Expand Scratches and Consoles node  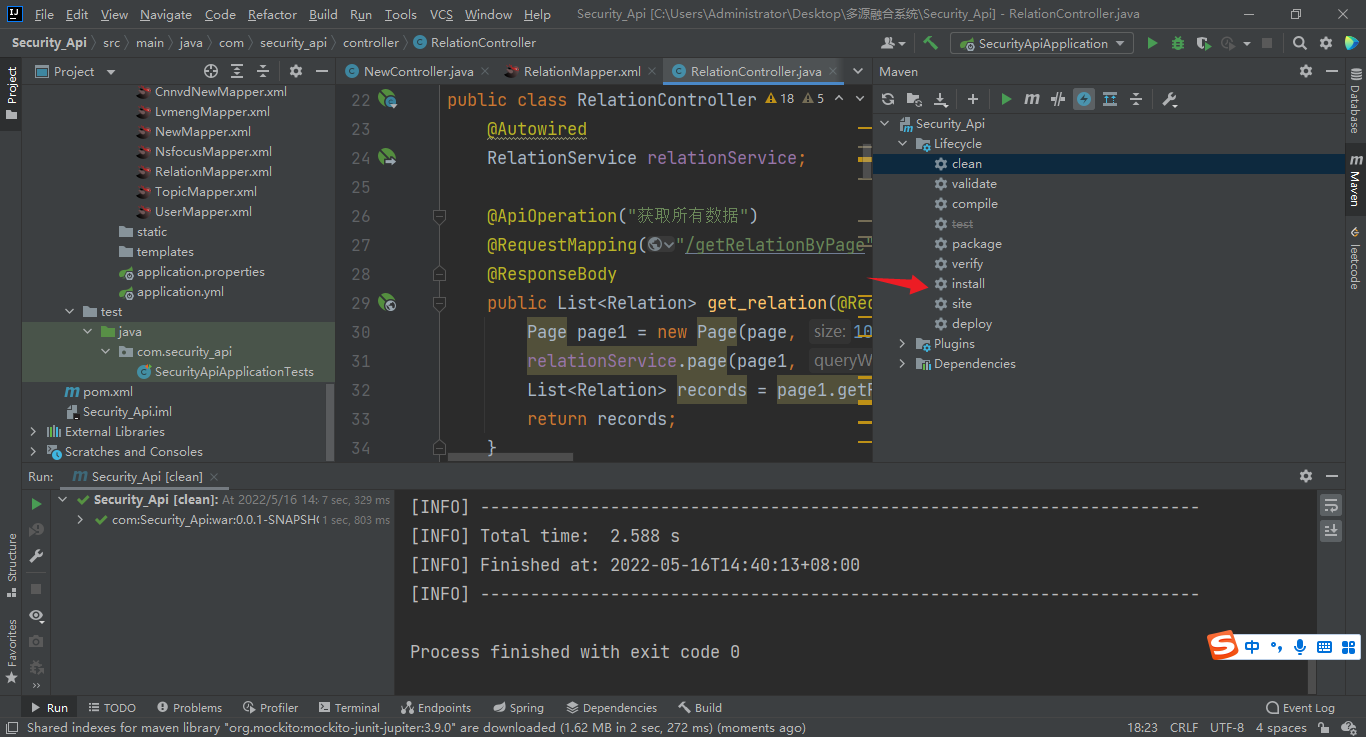[34, 452]
